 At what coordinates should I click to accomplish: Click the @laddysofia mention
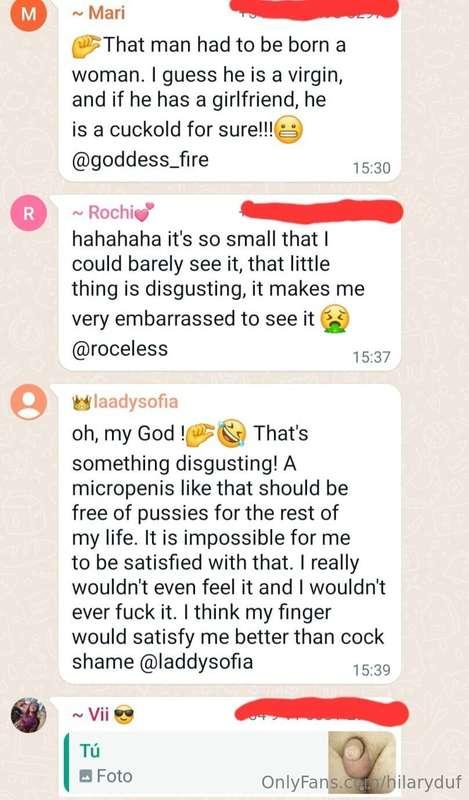point(196,662)
